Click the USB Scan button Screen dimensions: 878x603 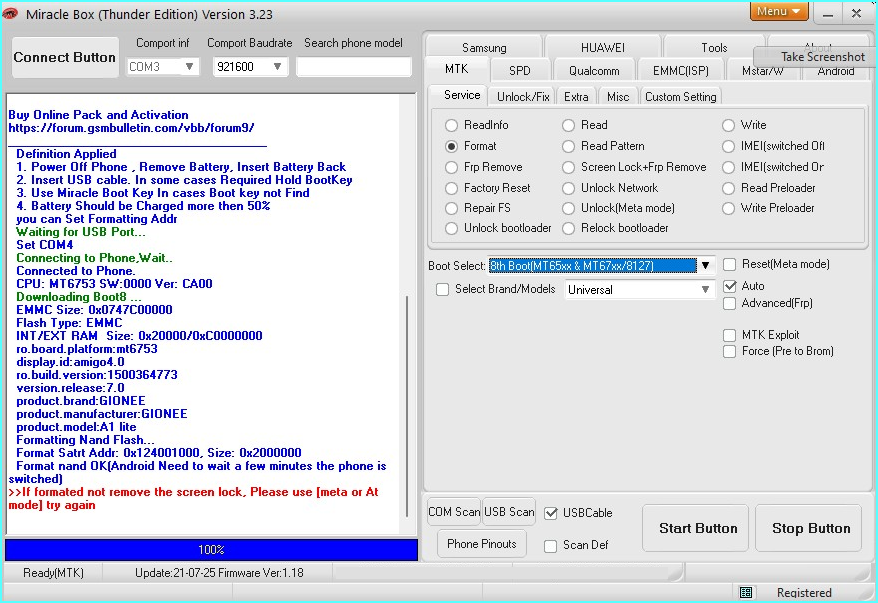click(x=509, y=512)
